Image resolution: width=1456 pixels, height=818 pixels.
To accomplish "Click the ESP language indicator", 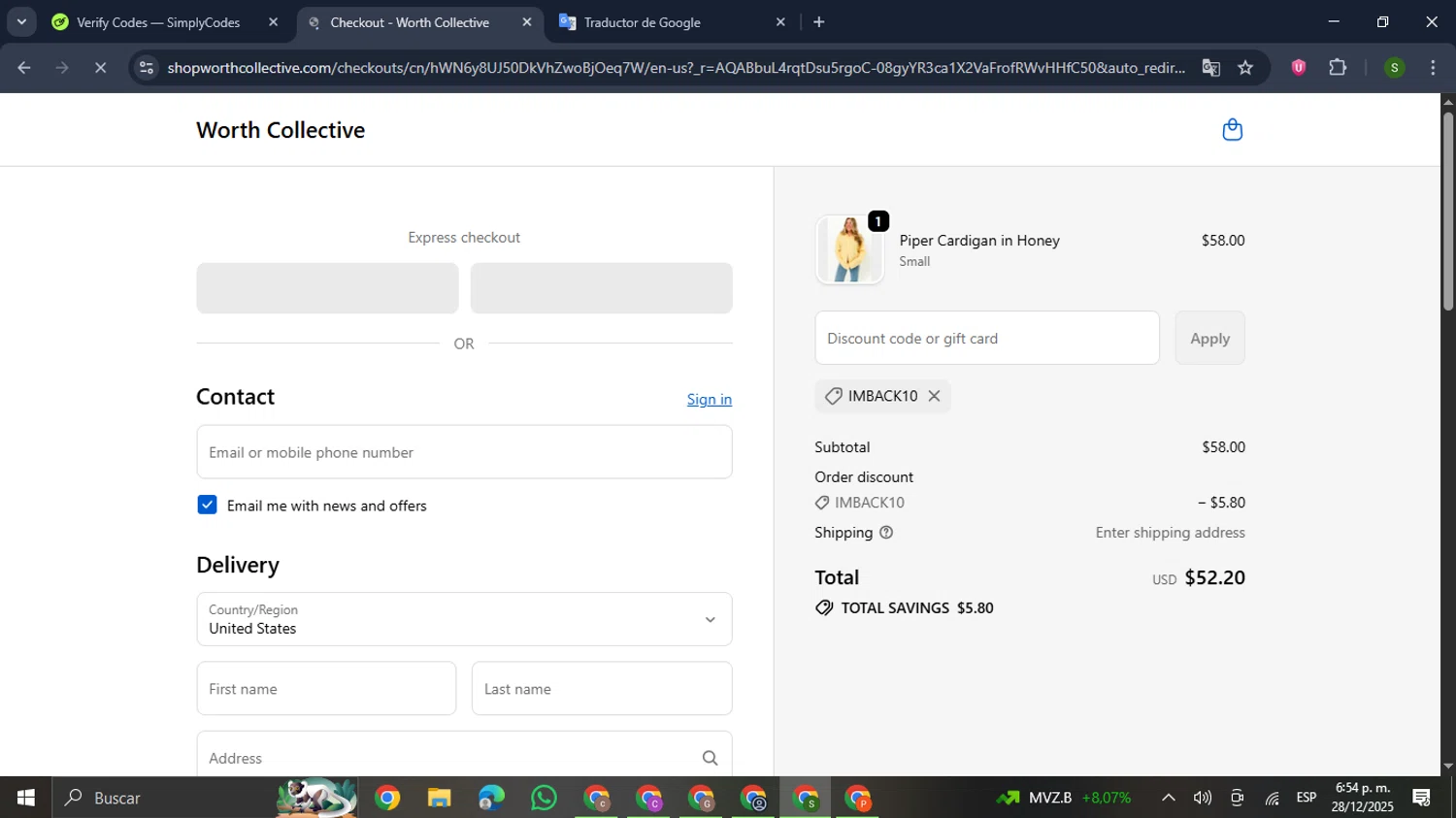I will (x=1307, y=798).
